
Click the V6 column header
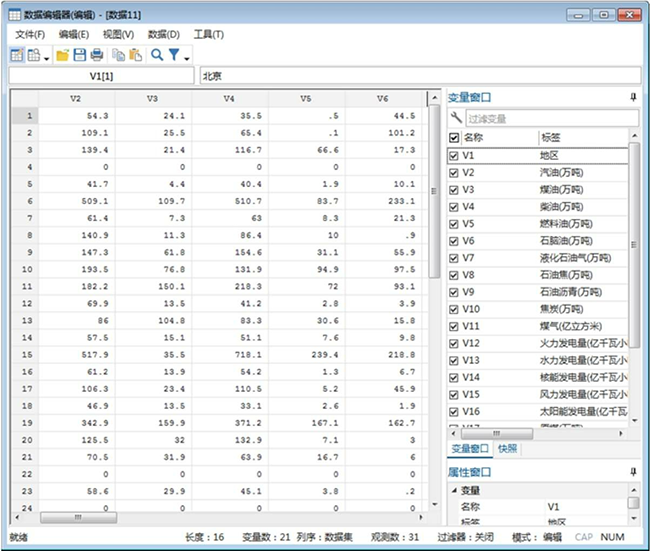click(x=383, y=99)
